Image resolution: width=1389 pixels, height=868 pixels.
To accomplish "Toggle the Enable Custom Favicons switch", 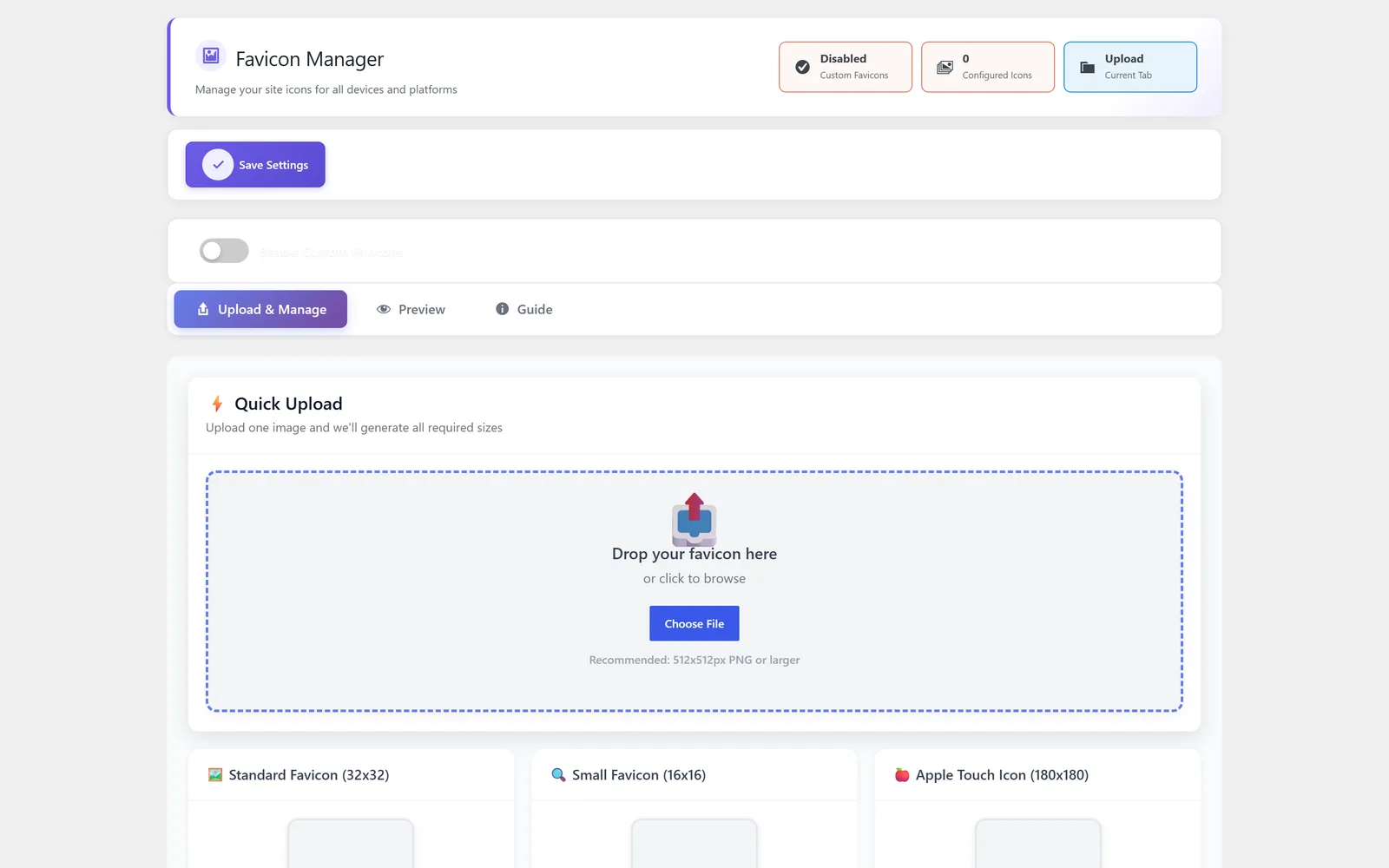I will coord(224,251).
